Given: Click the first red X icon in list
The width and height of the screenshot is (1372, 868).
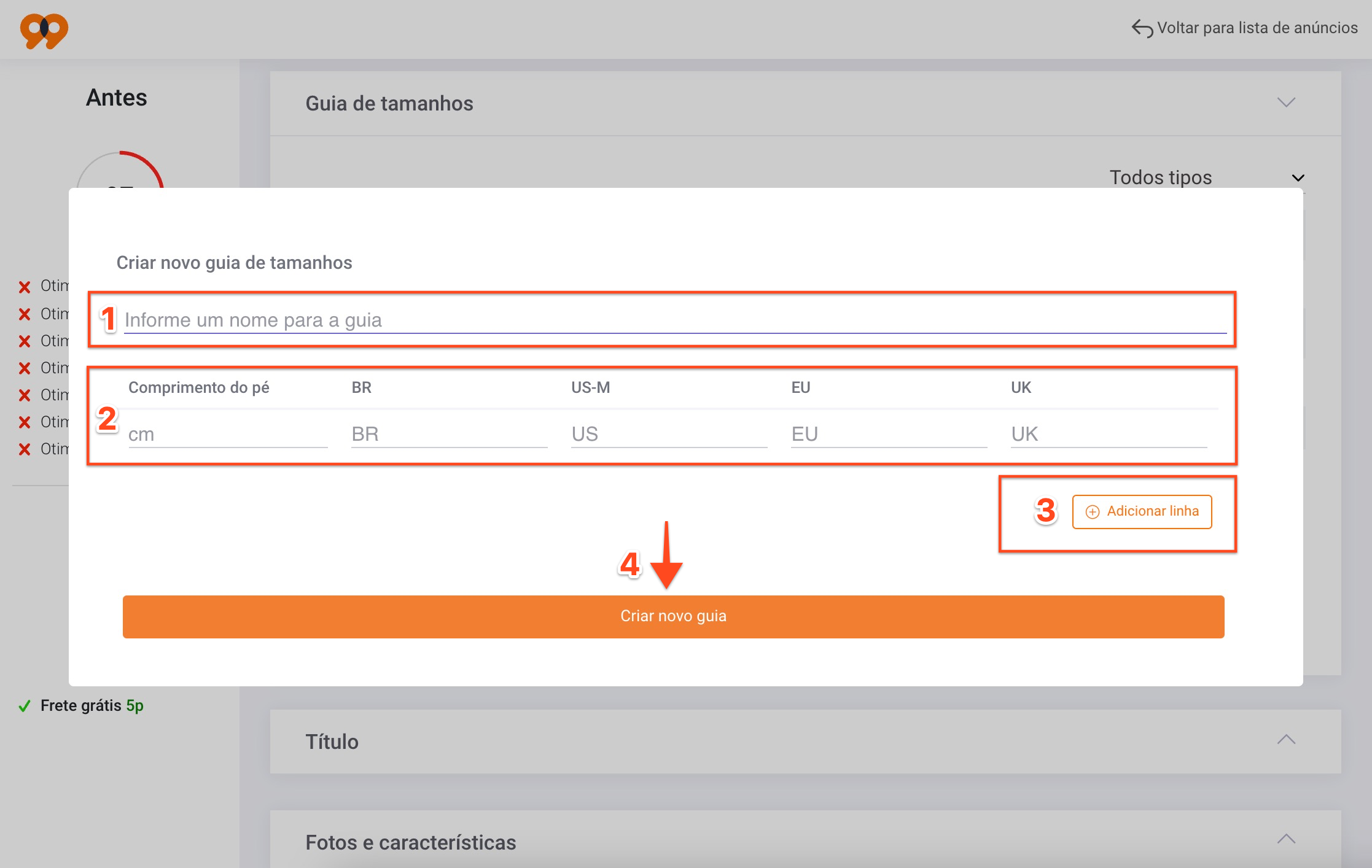Looking at the screenshot, I should point(25,287).
